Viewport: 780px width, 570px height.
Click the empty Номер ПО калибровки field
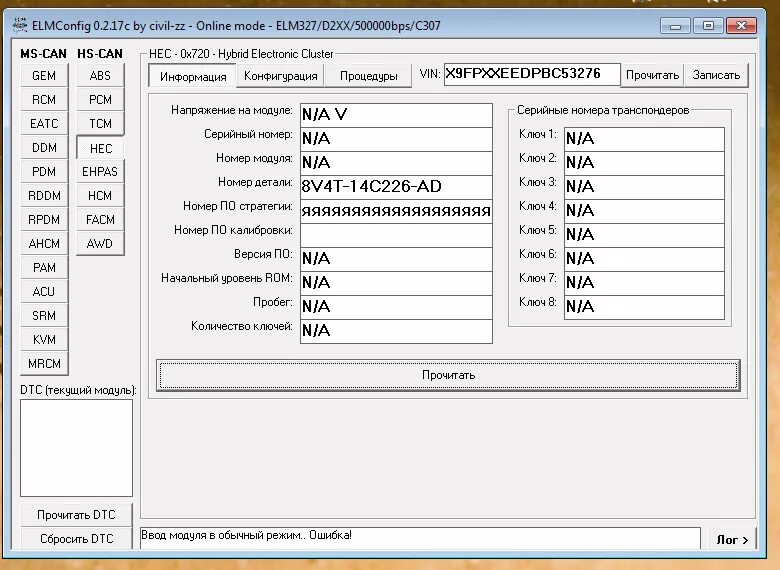point(396,235)
